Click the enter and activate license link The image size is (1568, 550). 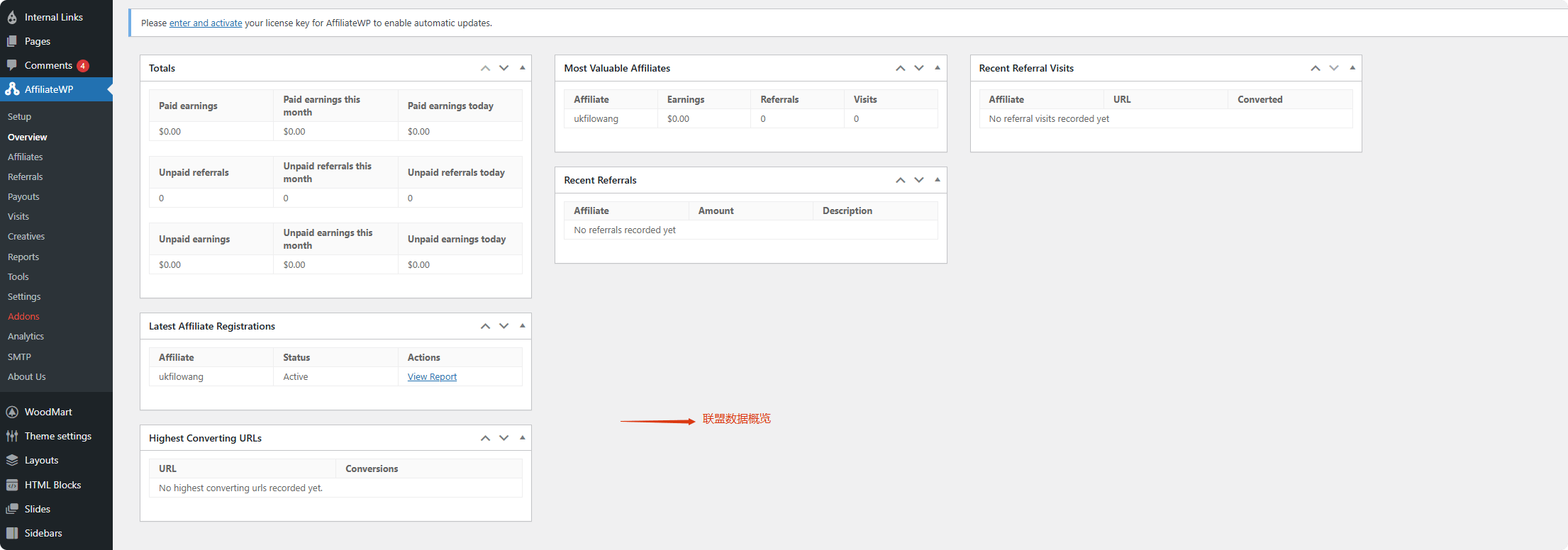pyautogui.click(x=206, y=23)
